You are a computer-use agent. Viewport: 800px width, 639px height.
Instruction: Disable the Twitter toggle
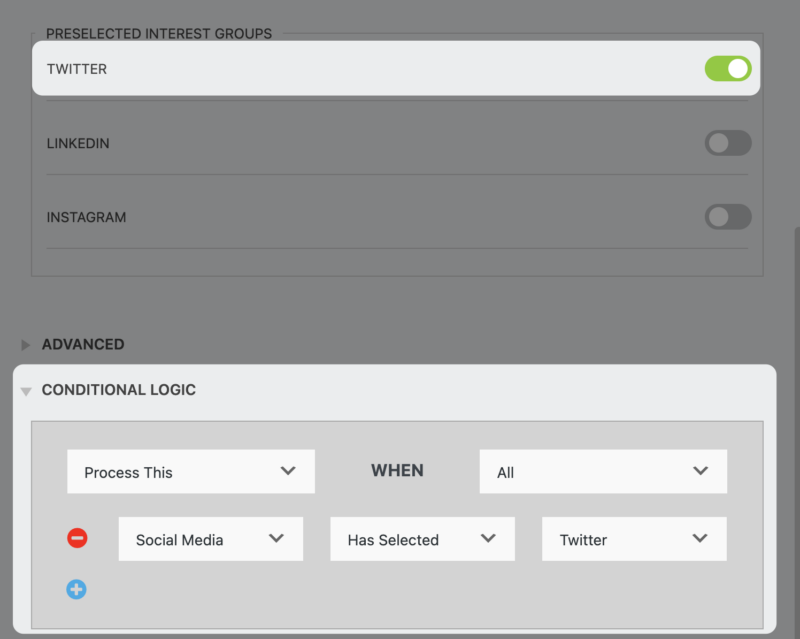pos(728,68)
